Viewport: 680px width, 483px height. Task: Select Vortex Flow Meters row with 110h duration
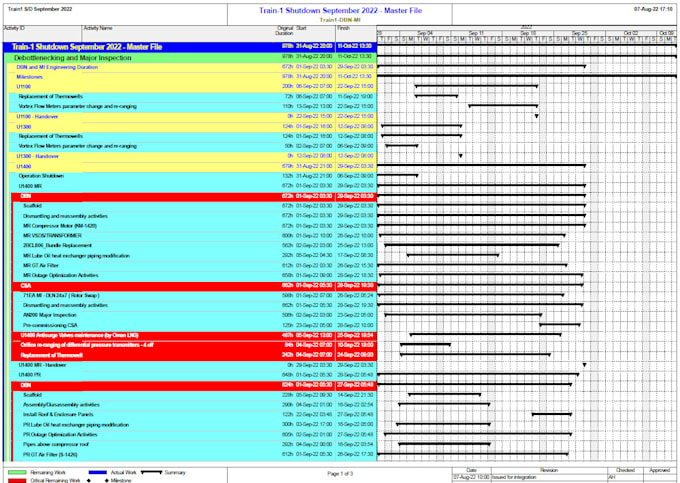click(193, 107)
